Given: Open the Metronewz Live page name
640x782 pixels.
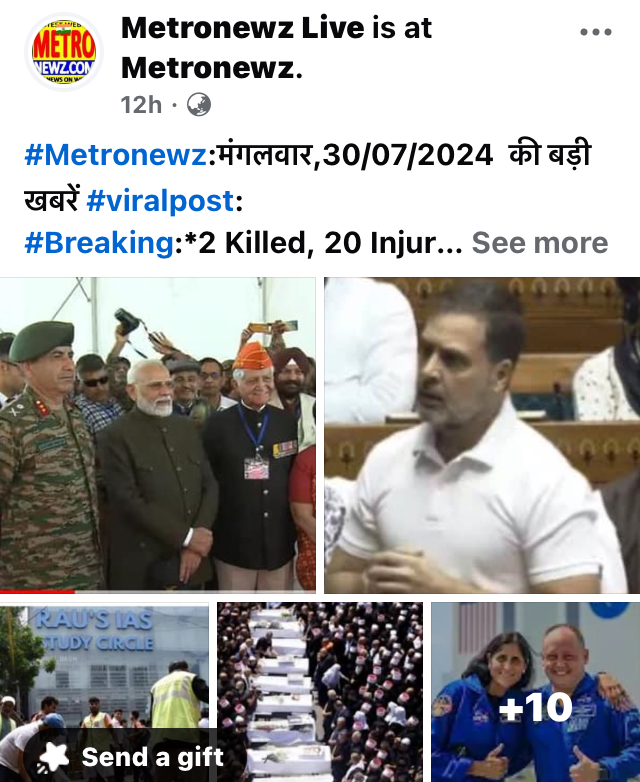Looking at the screenshot, I should 242,27.
